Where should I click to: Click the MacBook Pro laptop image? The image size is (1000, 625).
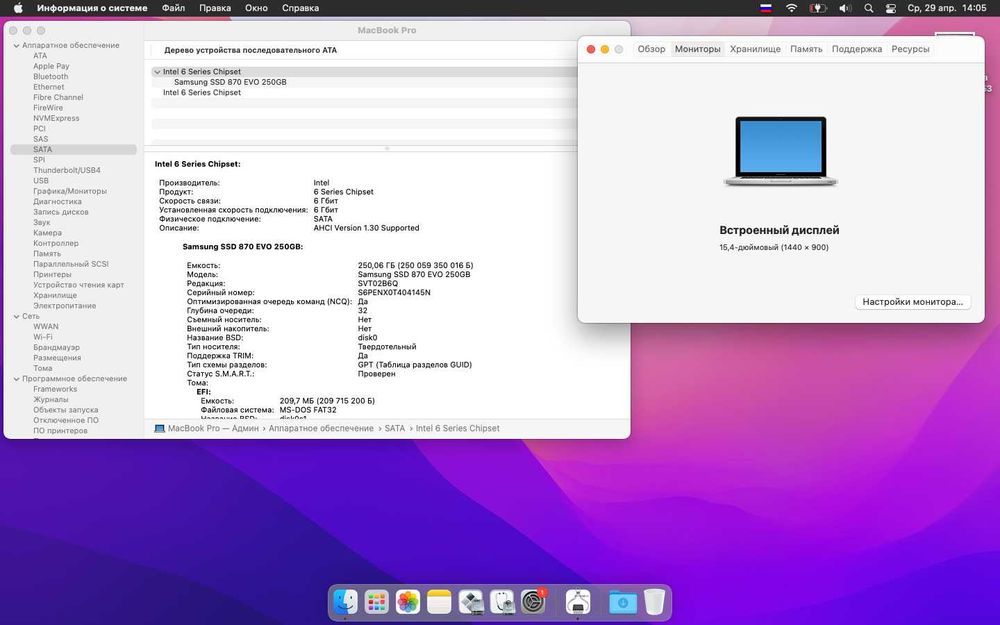click(781, 151)
